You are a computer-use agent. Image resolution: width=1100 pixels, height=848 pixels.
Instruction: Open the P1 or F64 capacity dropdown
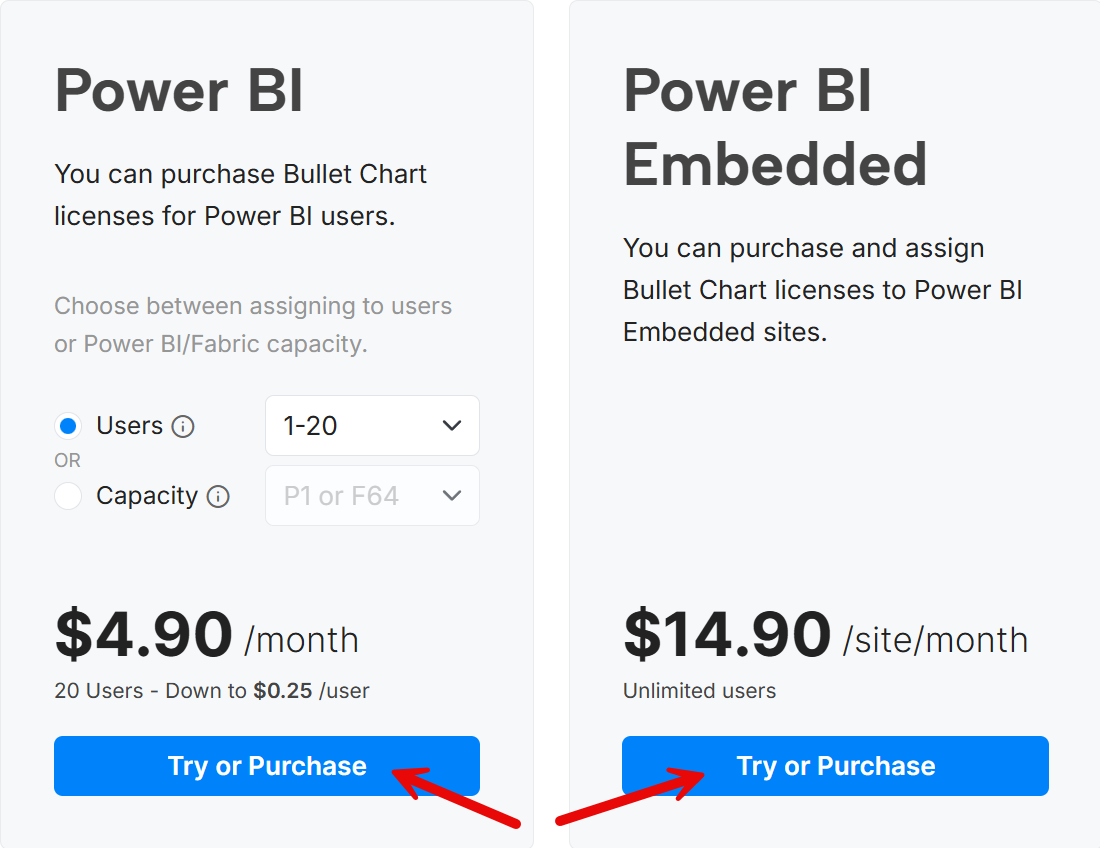(x=373, y=496)
